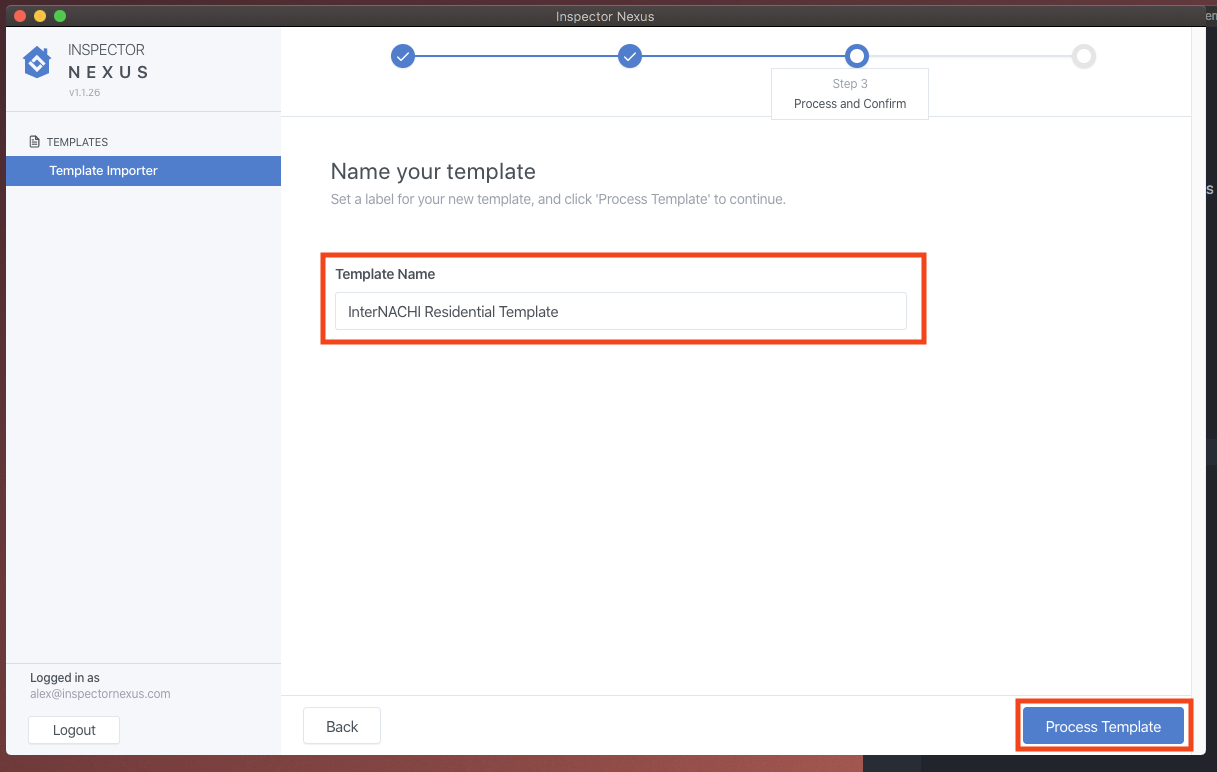
Task: Close the Inspector Nexus window
Action: 20,16
